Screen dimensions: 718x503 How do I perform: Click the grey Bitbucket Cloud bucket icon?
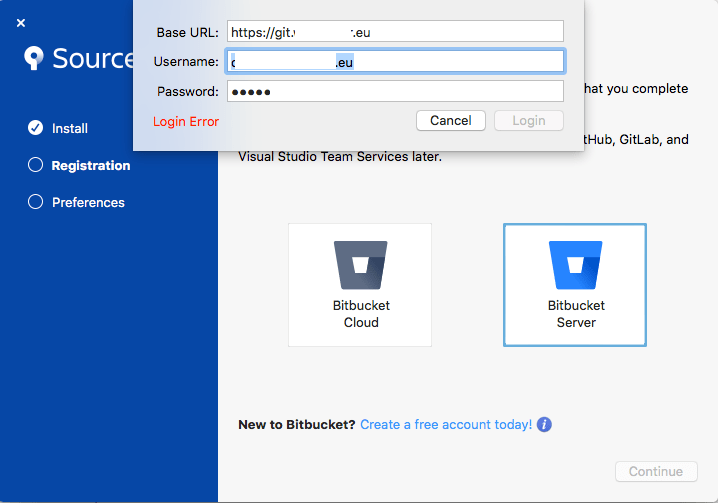point(360,265)
